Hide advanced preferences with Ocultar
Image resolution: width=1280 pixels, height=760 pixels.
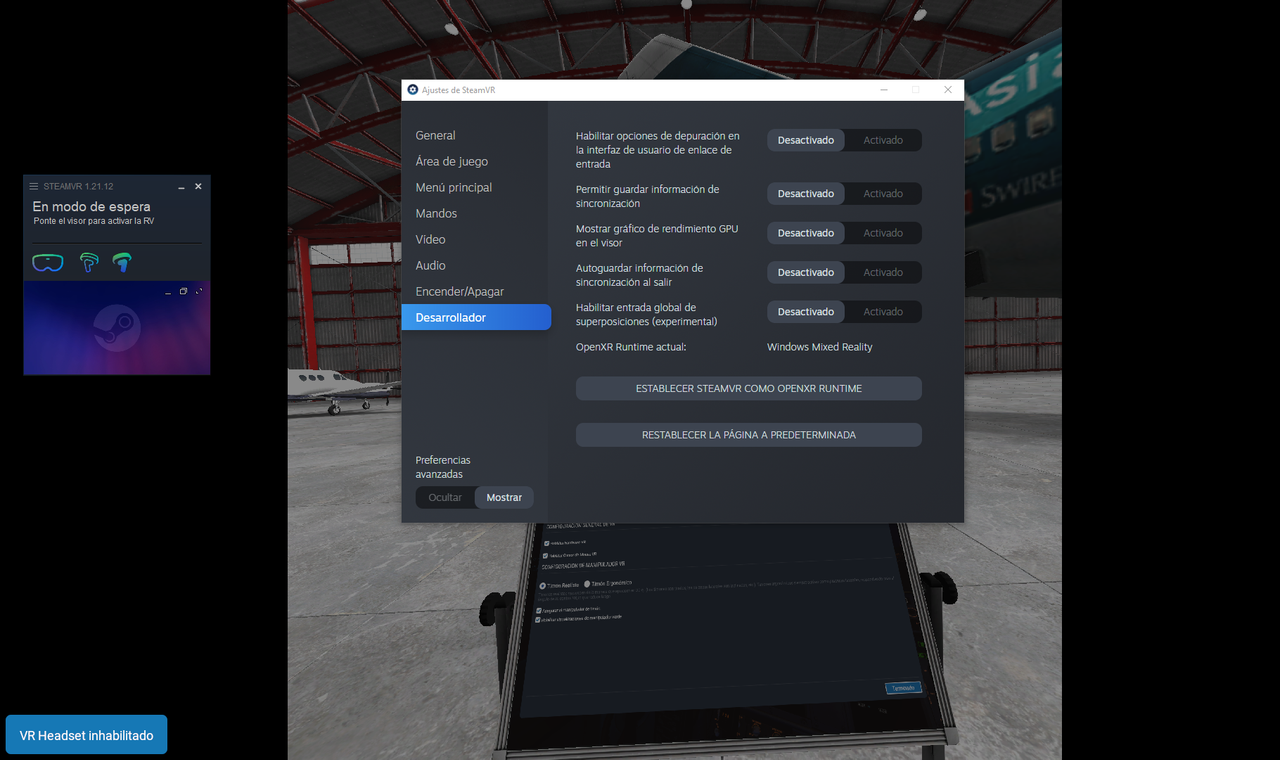[x=445, y=497]
